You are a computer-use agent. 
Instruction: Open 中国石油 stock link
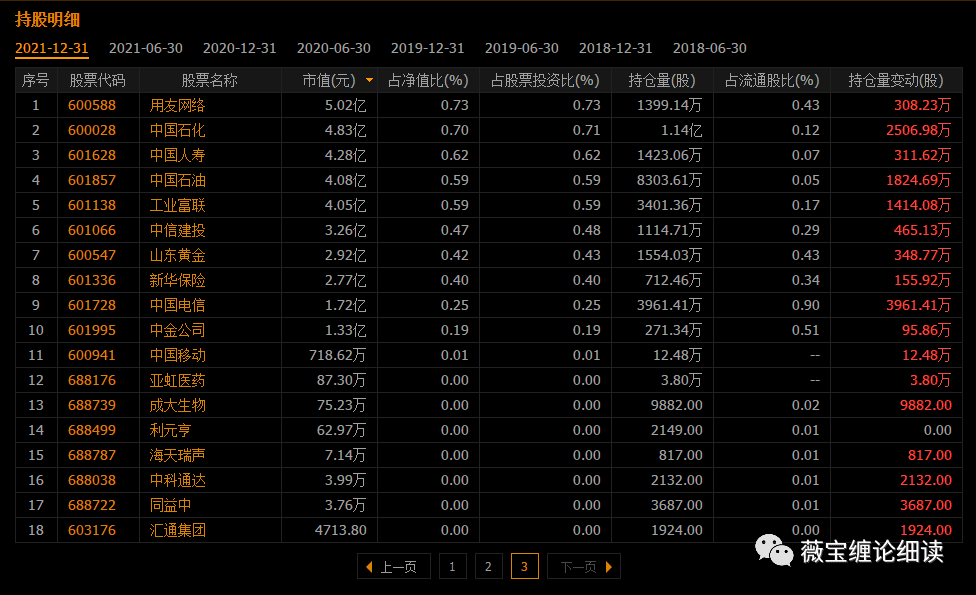coord(177,180)
